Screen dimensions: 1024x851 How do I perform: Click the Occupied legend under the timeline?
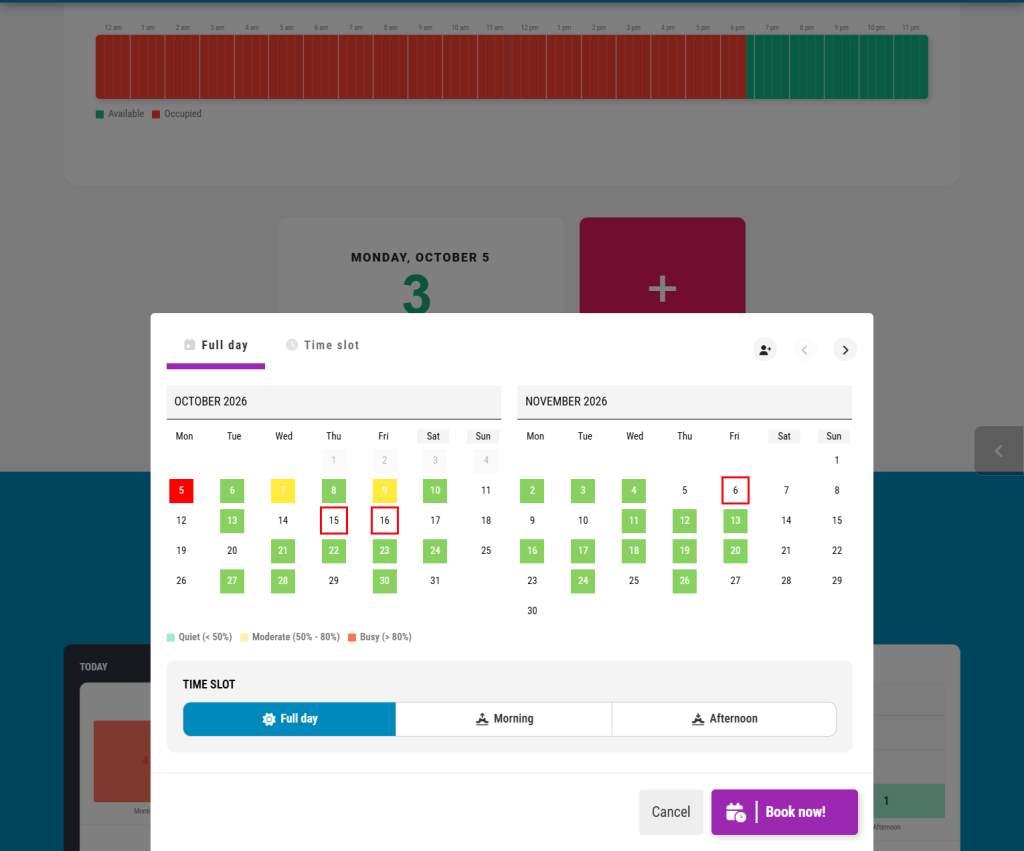[x=177, y=114]
